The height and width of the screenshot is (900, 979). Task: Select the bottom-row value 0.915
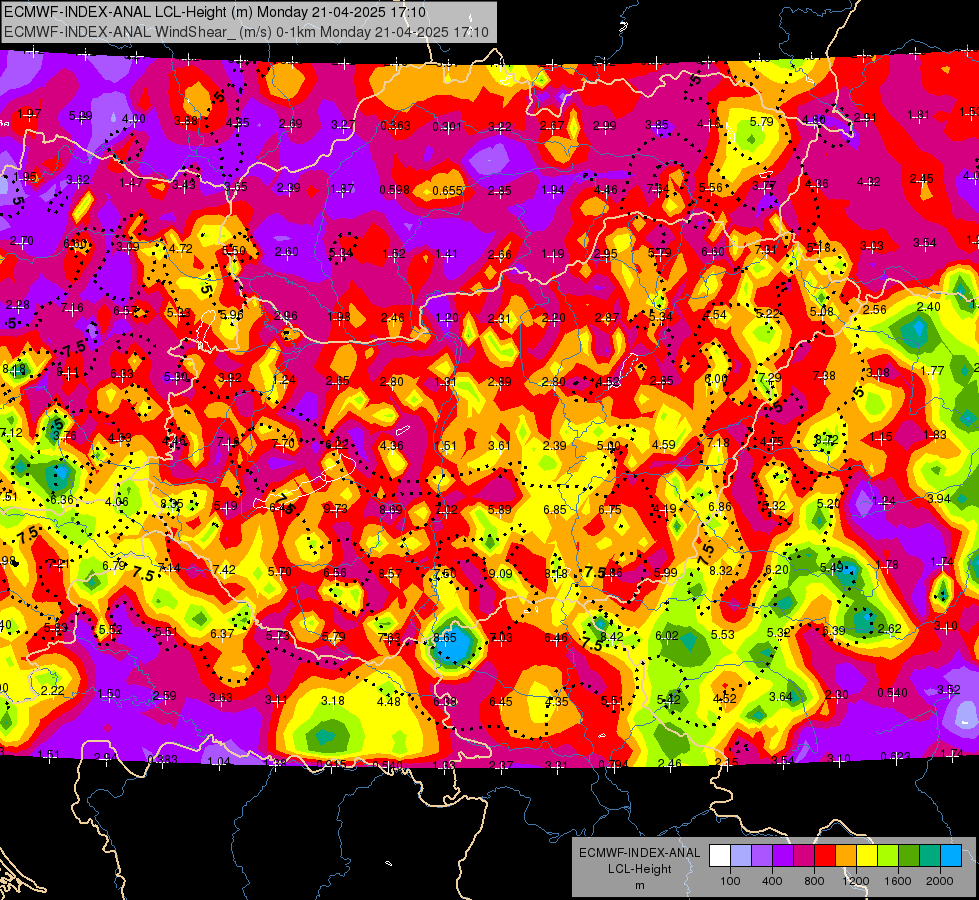point(332,765)
